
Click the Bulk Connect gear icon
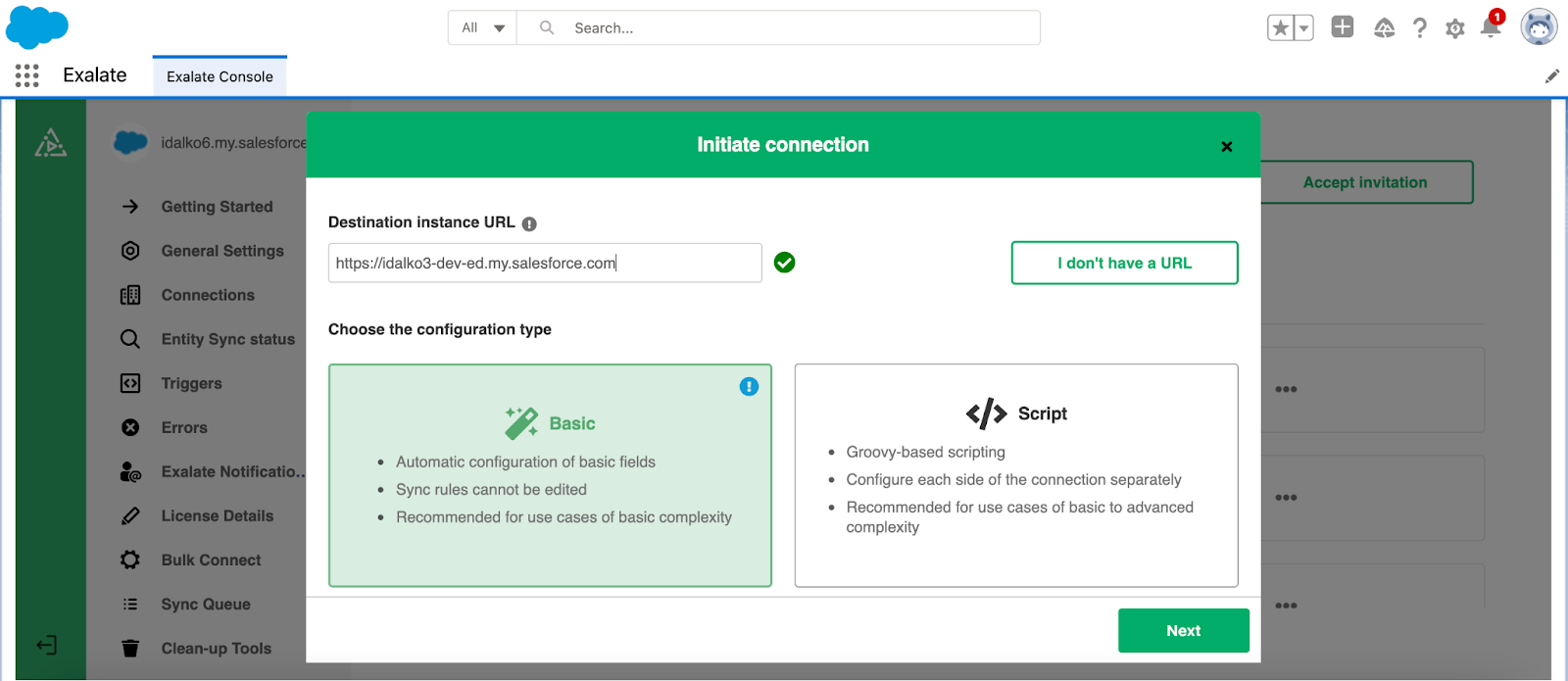coord(130,559)
